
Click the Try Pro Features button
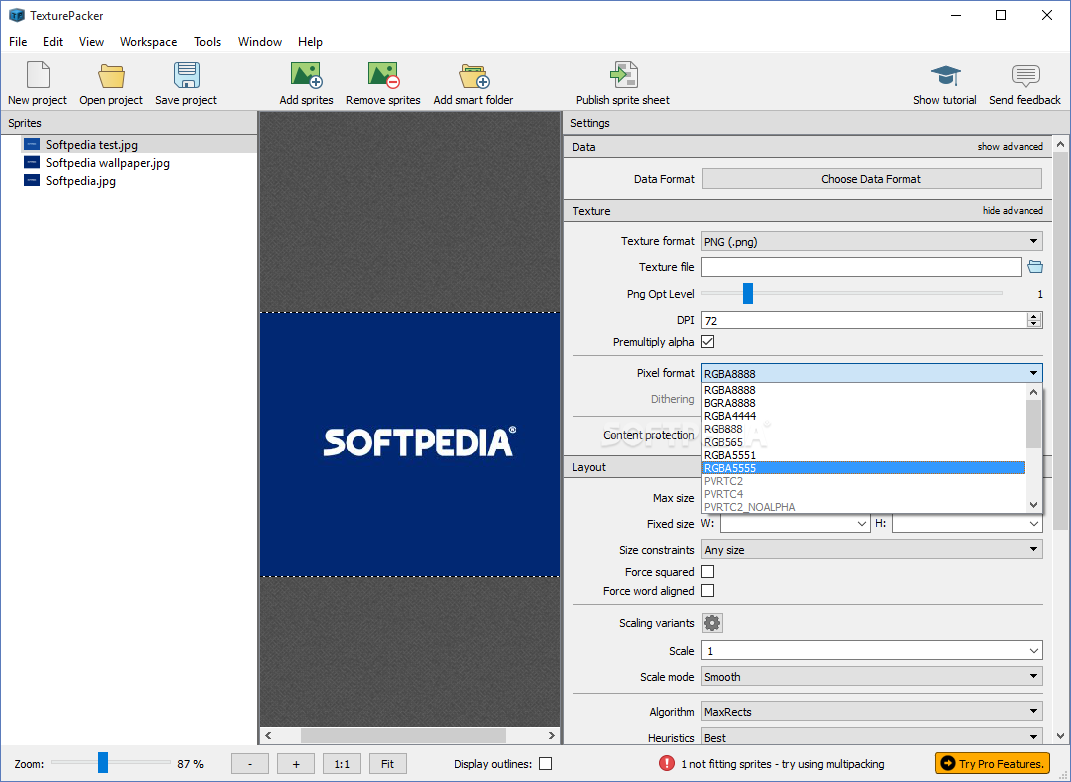(x=992, y=763)
